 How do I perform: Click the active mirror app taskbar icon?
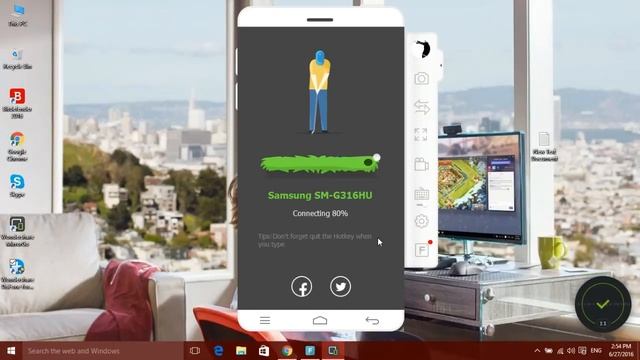click(x=333, y=351)
